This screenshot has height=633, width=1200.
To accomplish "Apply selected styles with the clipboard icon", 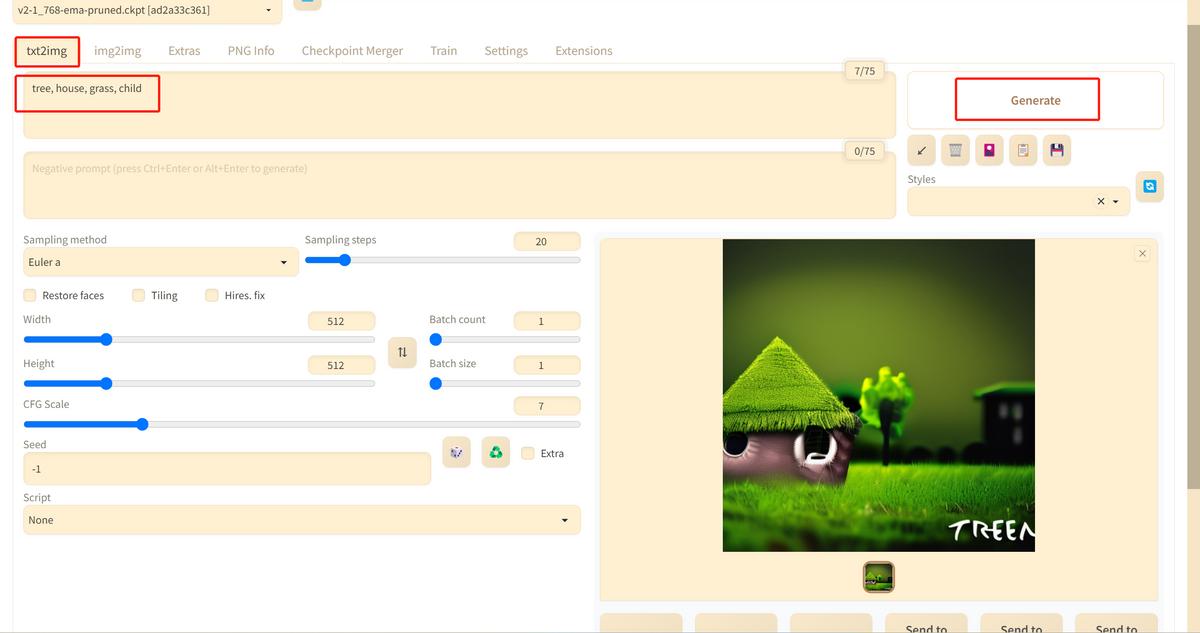I will 1023,151.
